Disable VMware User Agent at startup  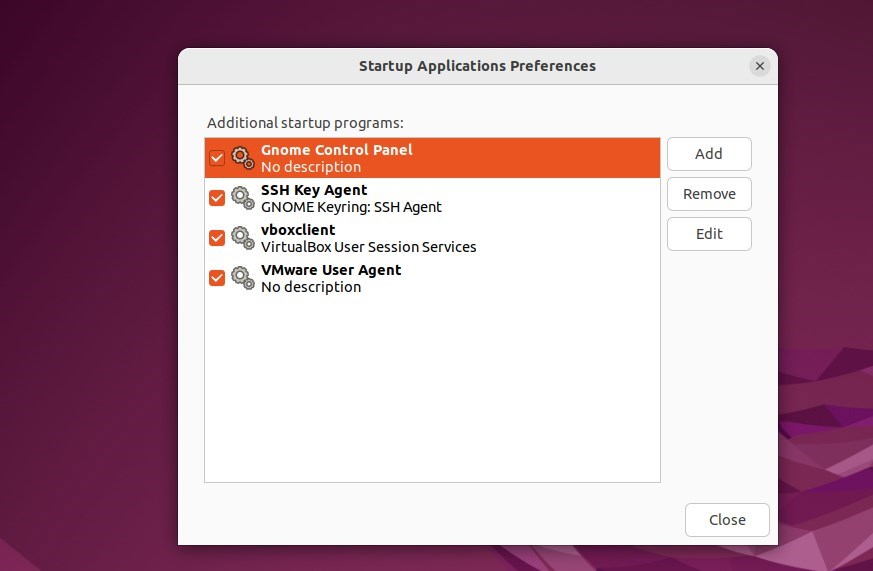coord(217,278)
